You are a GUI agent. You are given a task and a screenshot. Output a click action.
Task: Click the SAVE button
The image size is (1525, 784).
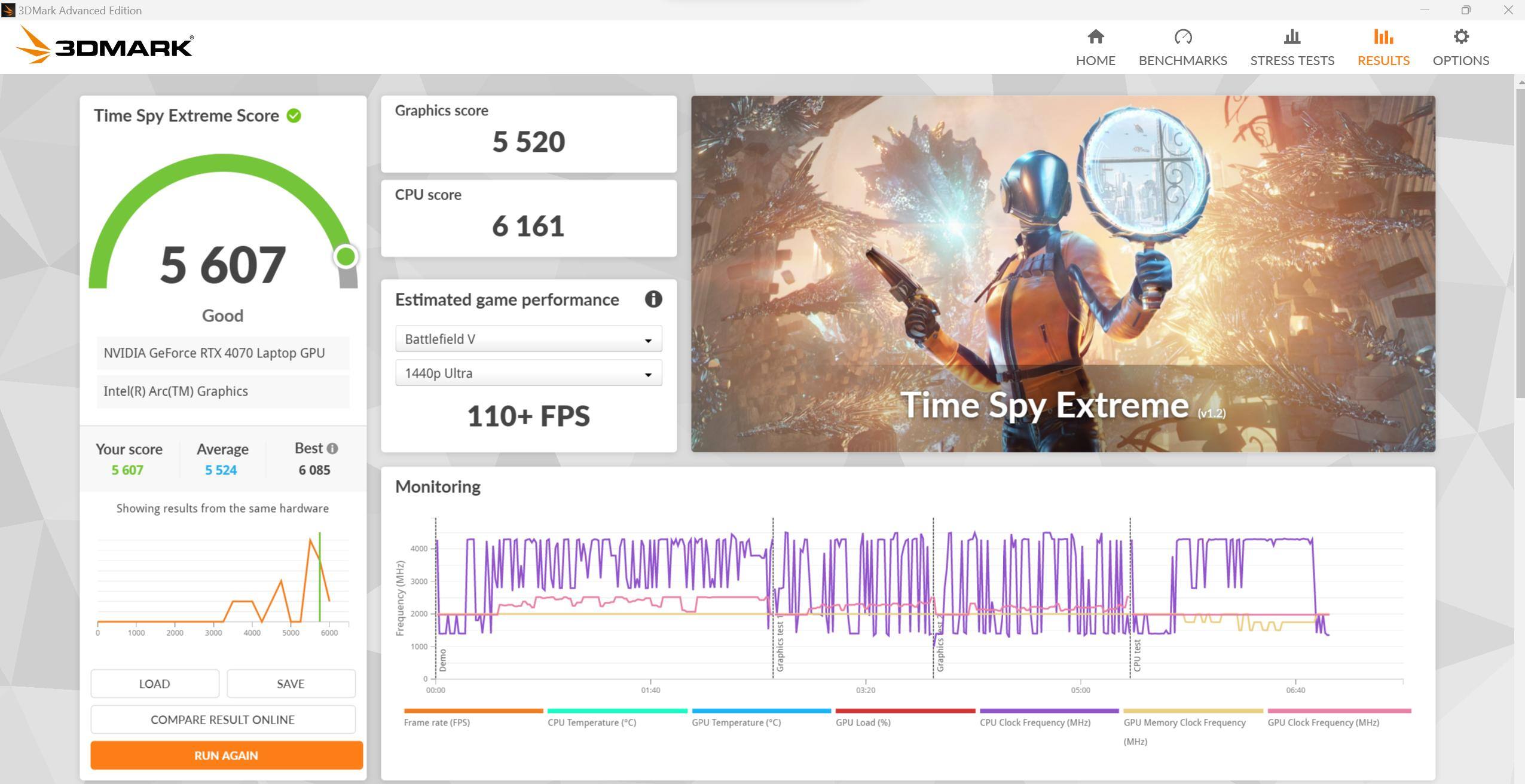[291, 684]
